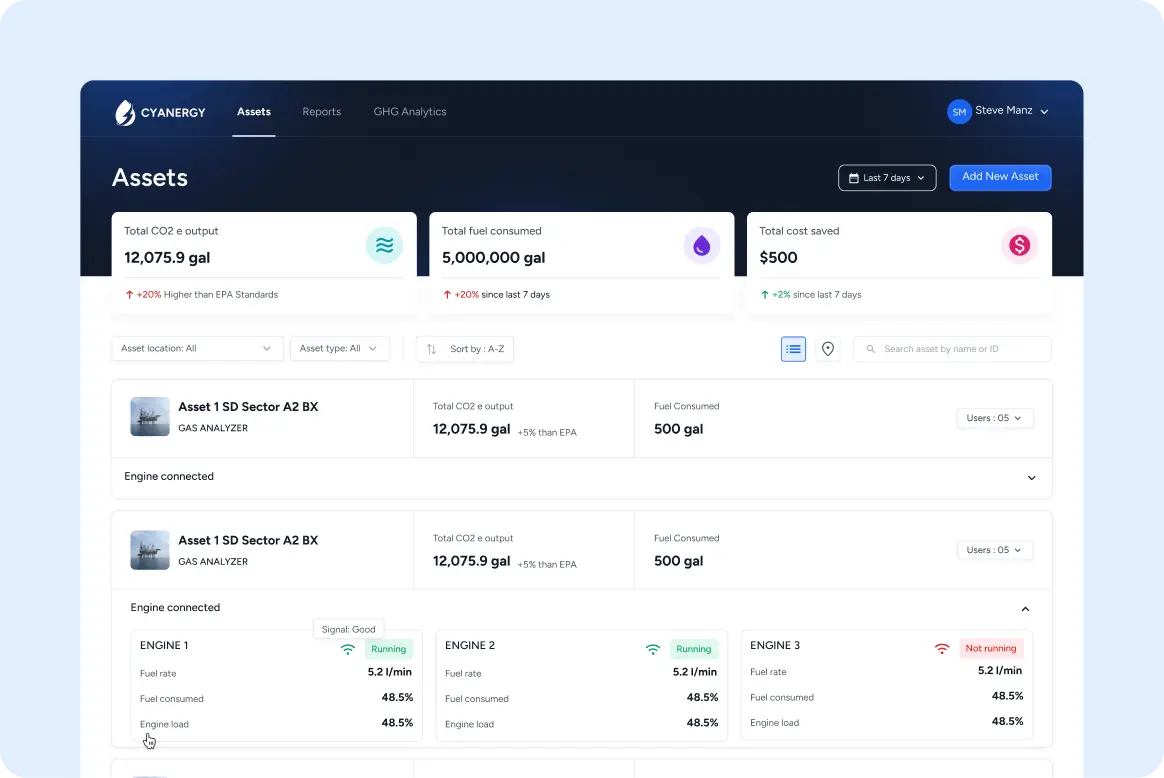Image resolution: width=1164 pixels, height=778 pixels.
Task: Click the search asset input field
Action: 952,349
